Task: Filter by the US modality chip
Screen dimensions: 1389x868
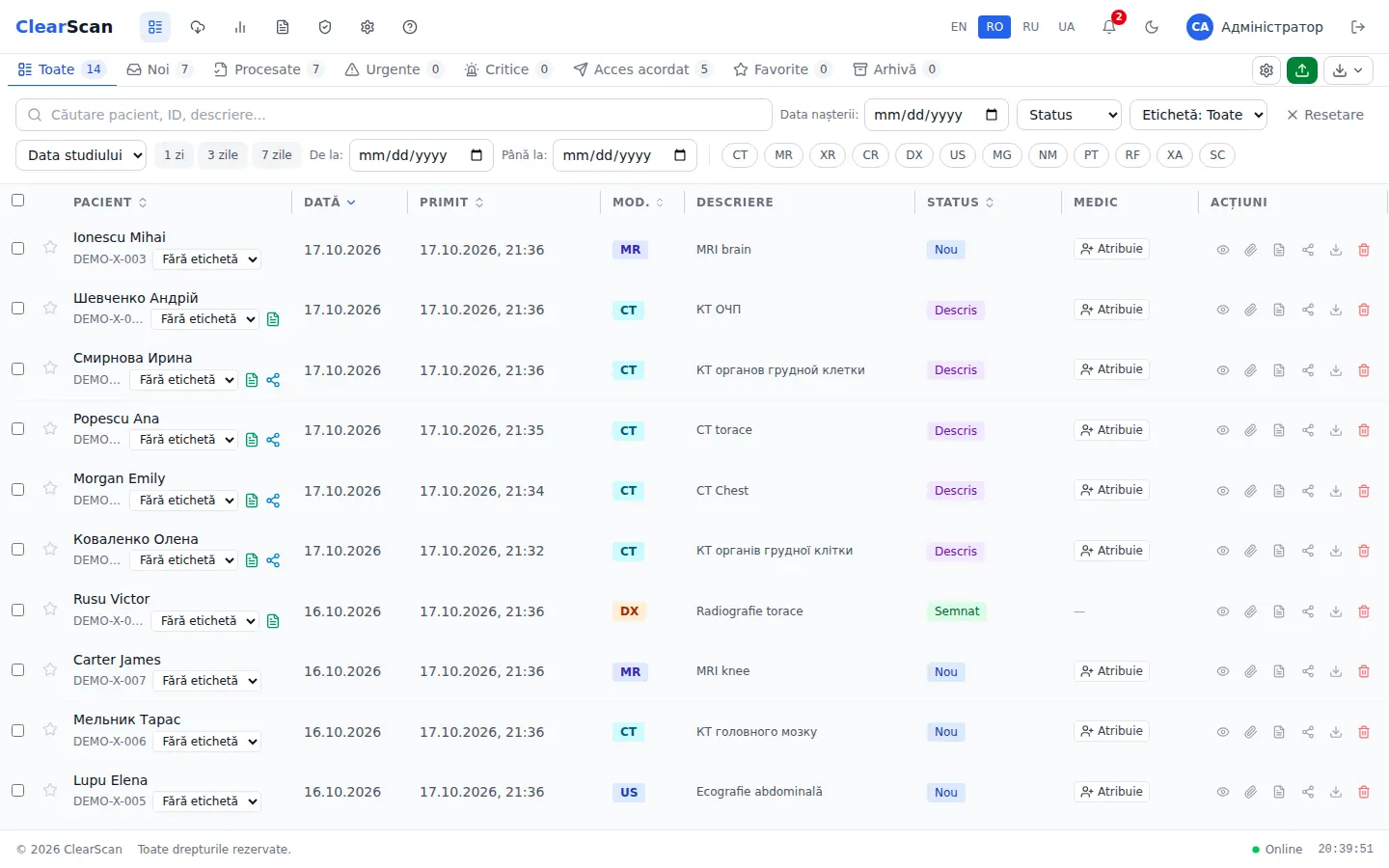Action: coord(957,155)
